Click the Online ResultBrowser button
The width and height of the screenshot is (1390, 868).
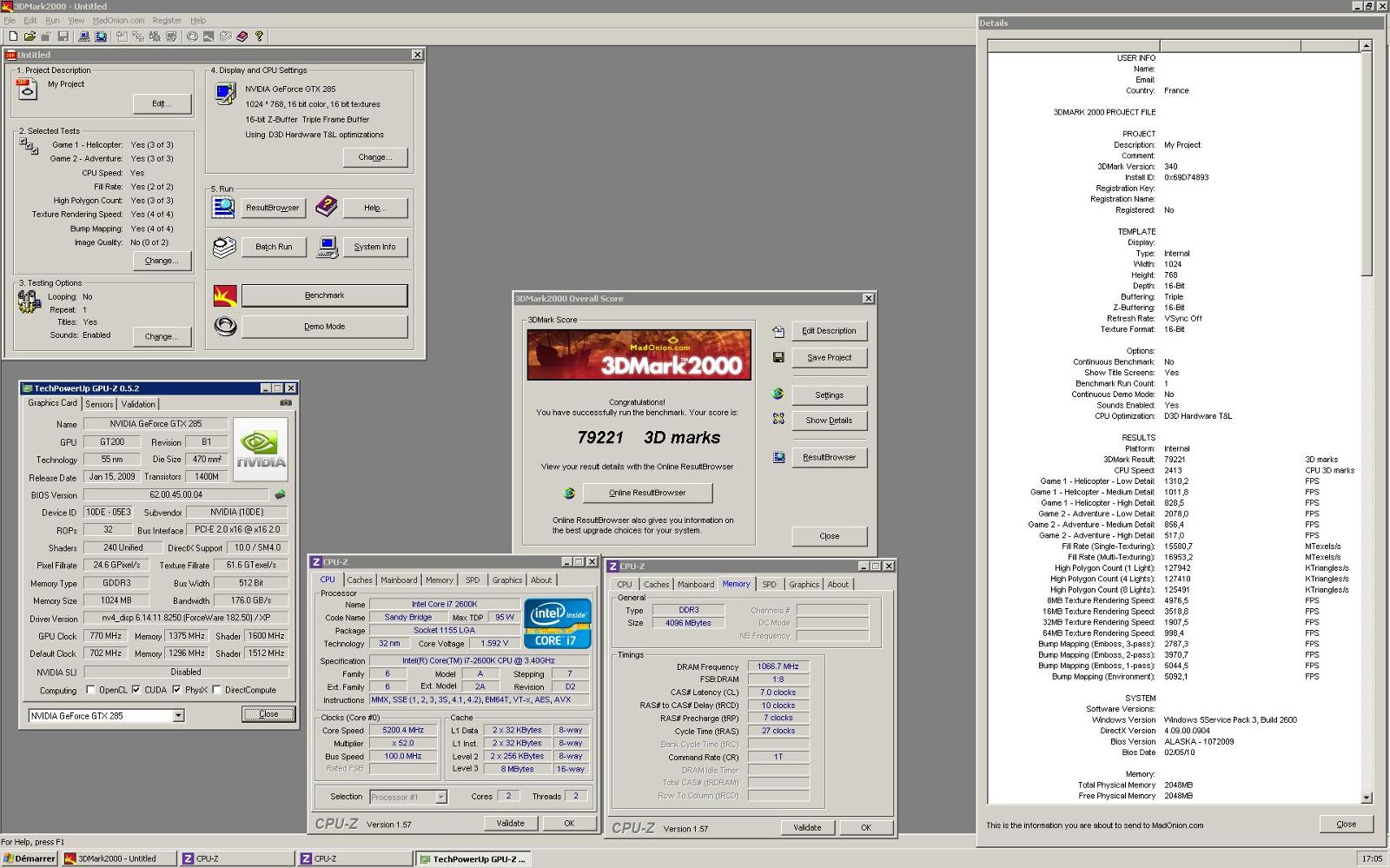[x=647, y=493]
